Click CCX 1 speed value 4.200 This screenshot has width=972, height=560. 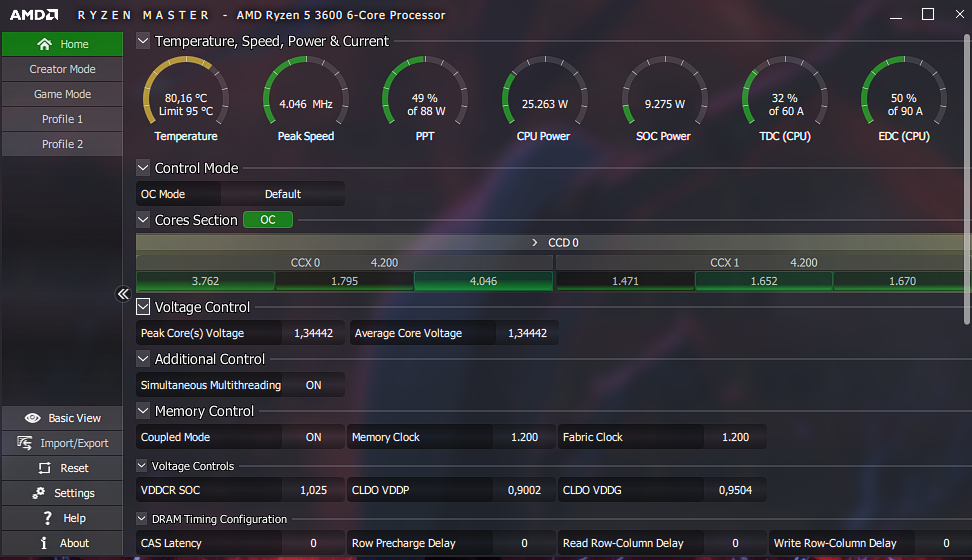(x=803, y=263)
